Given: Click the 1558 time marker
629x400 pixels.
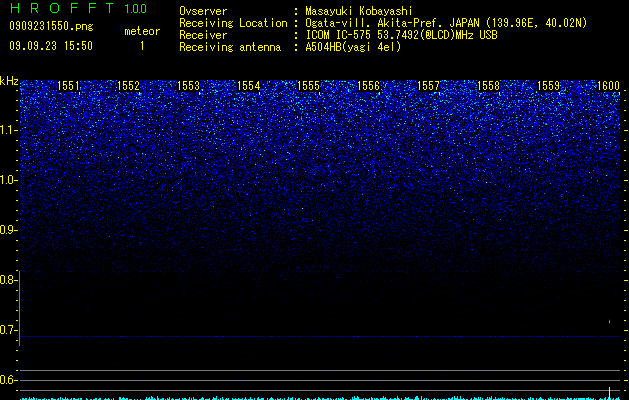Looking at the screenshot, I should (x=489, y=86).
